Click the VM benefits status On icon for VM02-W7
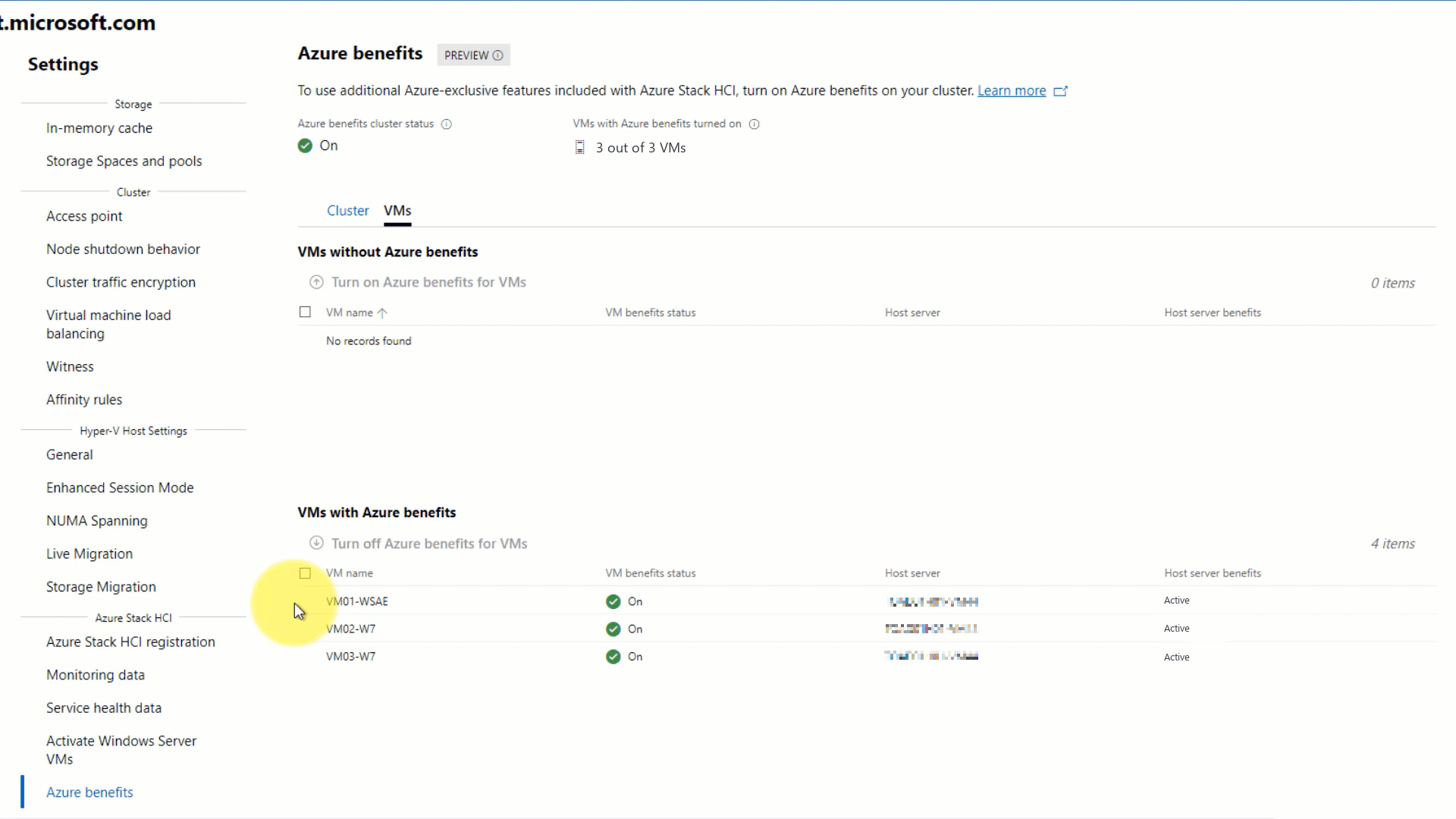Screen dimensions: 1456x819 click(x=613, y=628)
